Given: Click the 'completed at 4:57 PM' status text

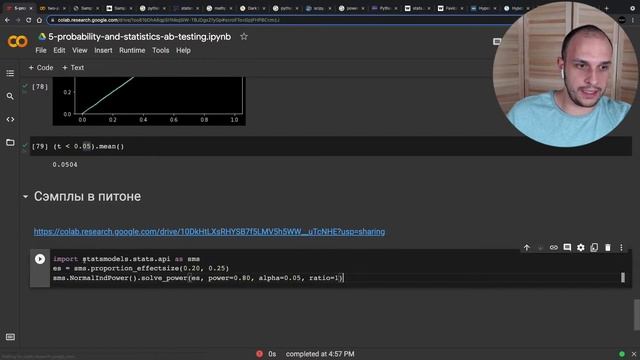Looking at the screenshot, I should point(320,354).
